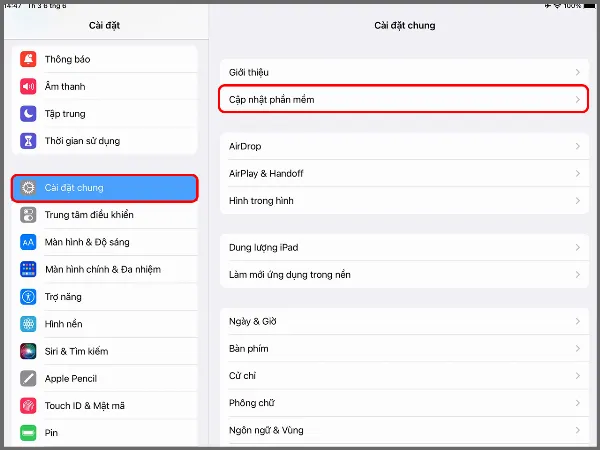Expand the Ngày & Giờ chevron
Screen dimensions: 600x450
pos(577,321)
